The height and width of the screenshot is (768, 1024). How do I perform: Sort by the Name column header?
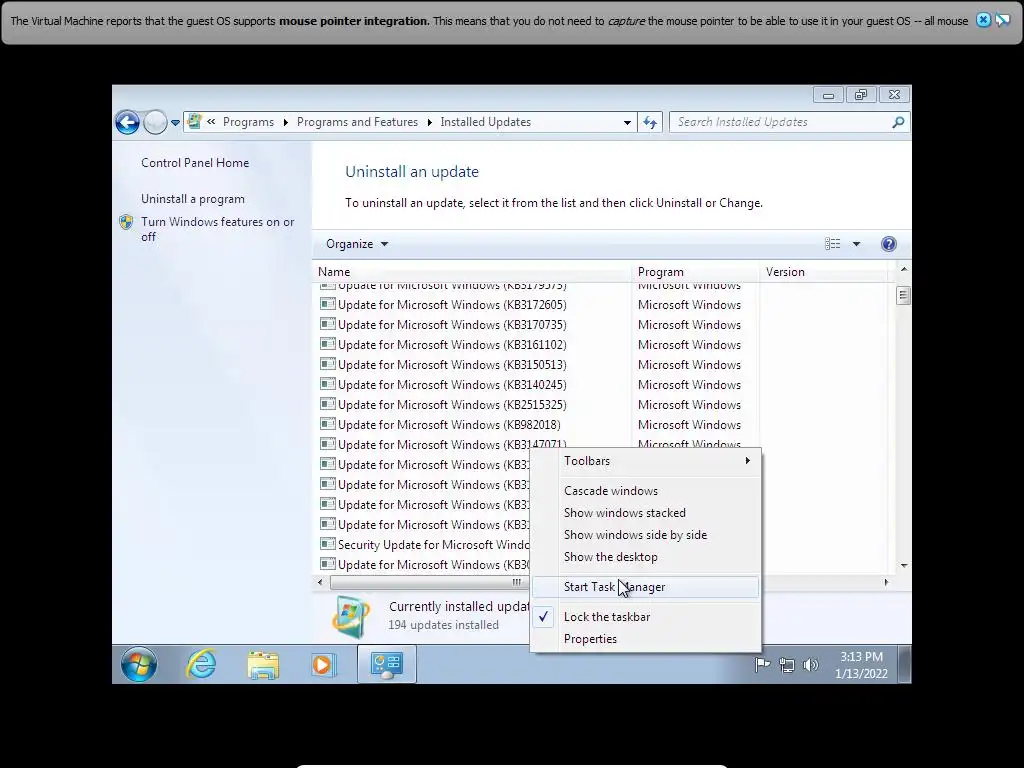[472, 272]
